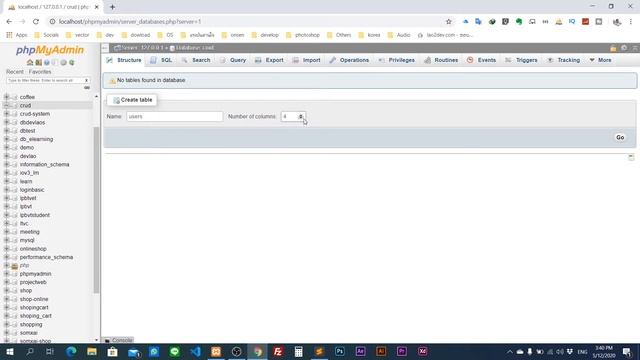Open the develop bookmarks folder
This screenshot has height=360, width=640.
point(265,35)
